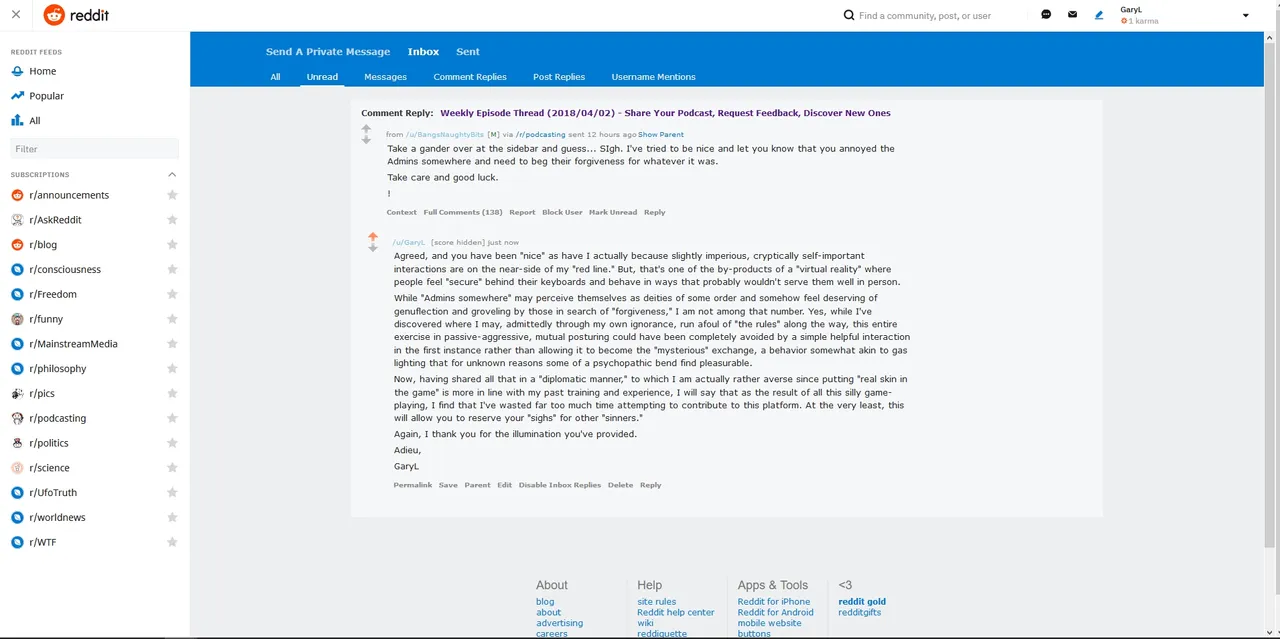Select the Inbox section
The width and height of the screenshot is (1280, 639).
tap(423, 52)
